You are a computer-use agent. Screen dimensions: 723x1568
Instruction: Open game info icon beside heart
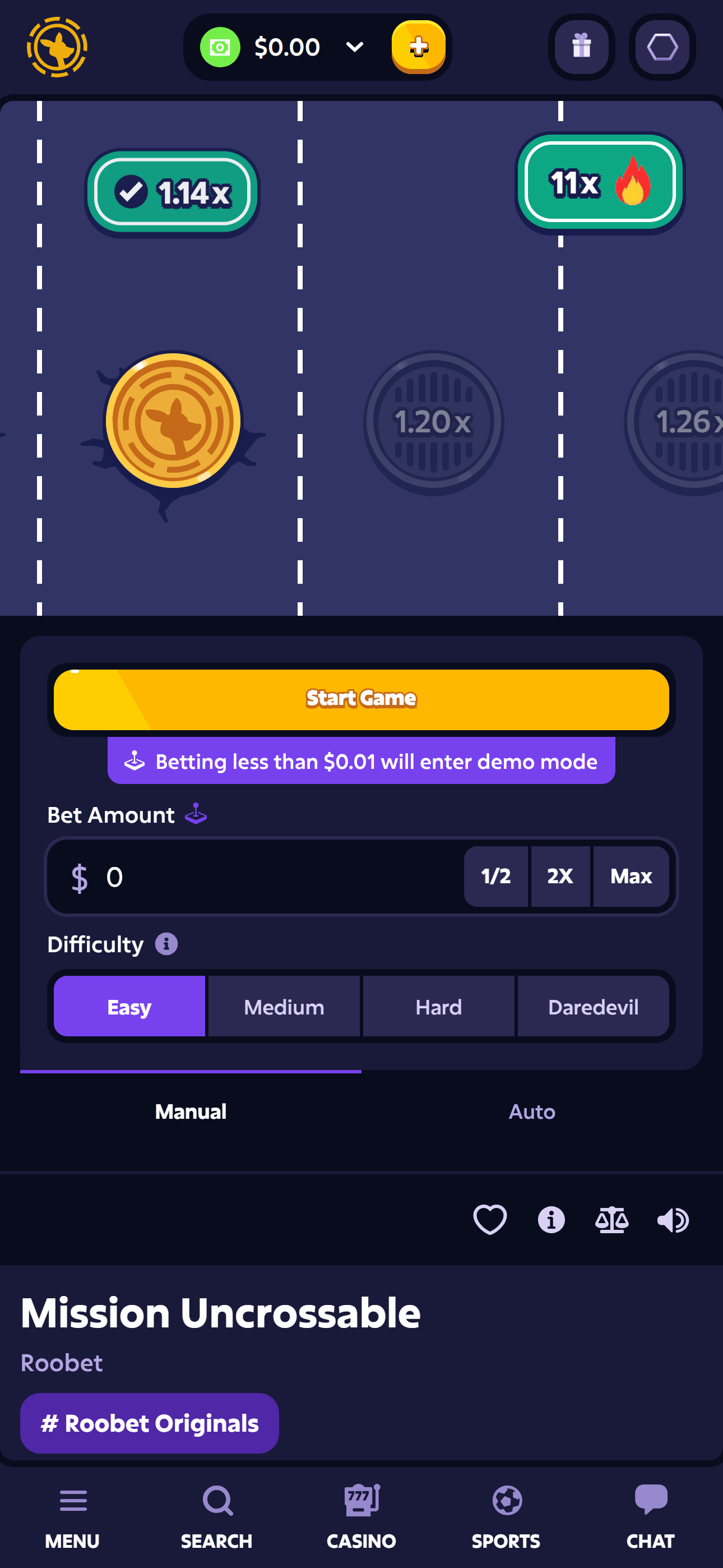[x=551, y=1219]
